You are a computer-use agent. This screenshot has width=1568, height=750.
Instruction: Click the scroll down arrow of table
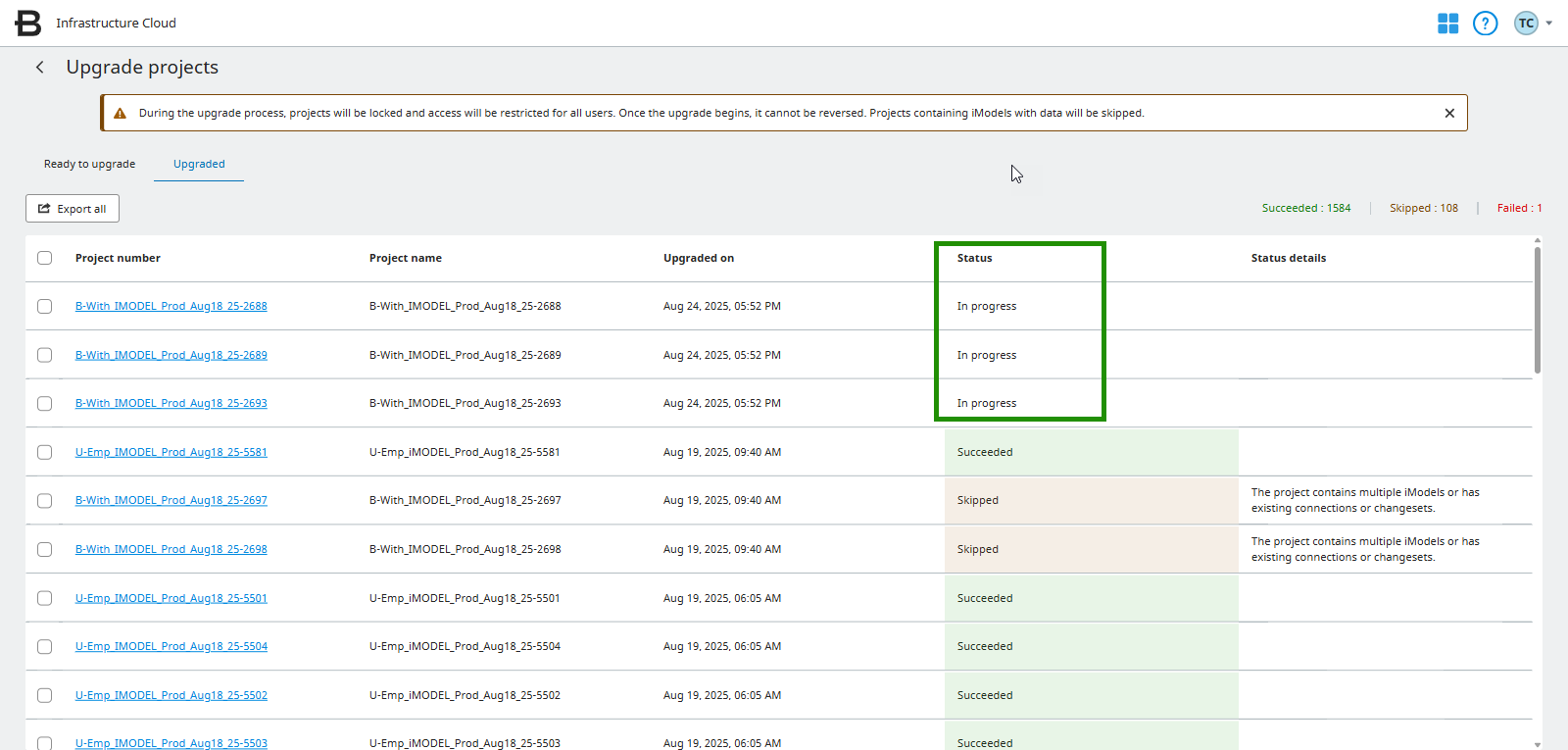1537,744
